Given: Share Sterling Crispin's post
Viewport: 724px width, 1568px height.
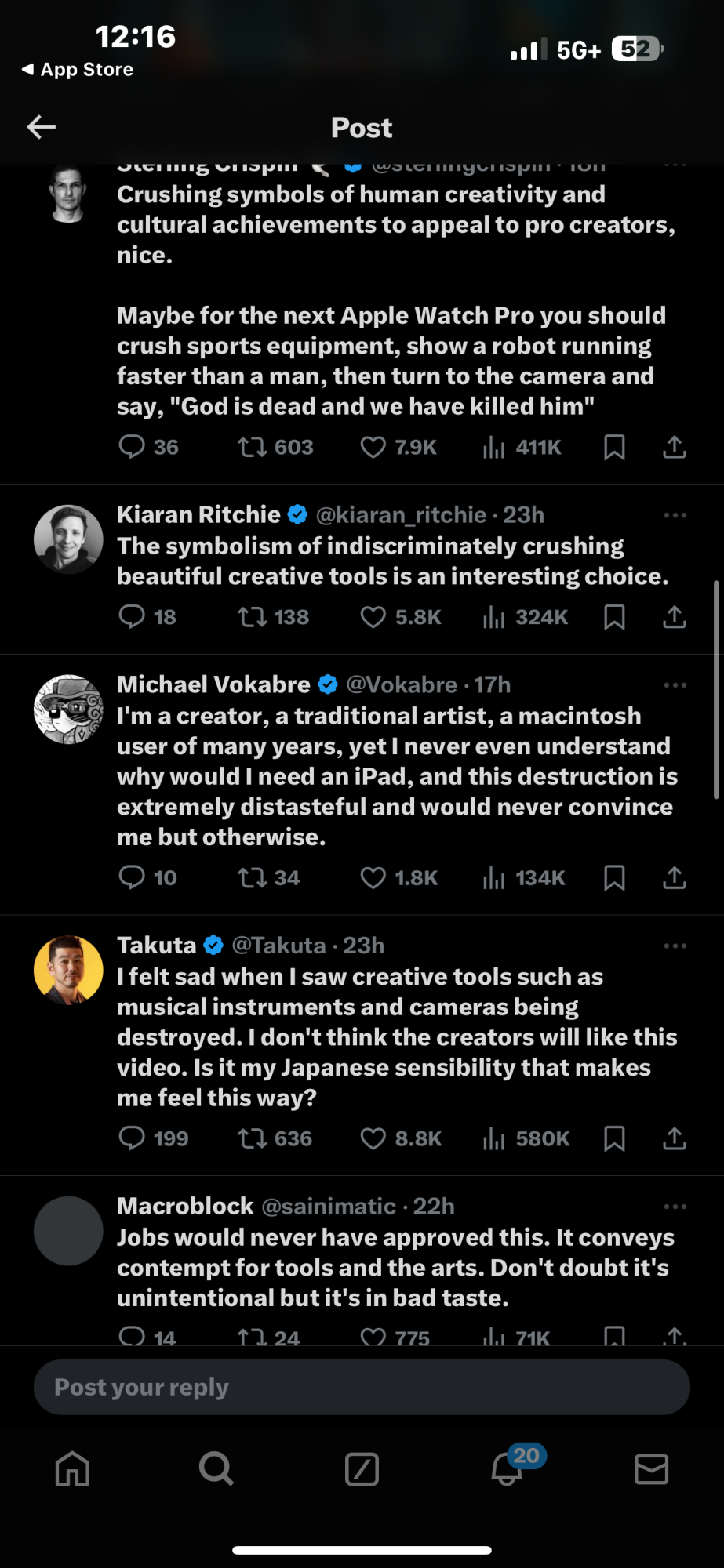Looking at the screenshot, I should pyautogui.click(x=675, y=447).
